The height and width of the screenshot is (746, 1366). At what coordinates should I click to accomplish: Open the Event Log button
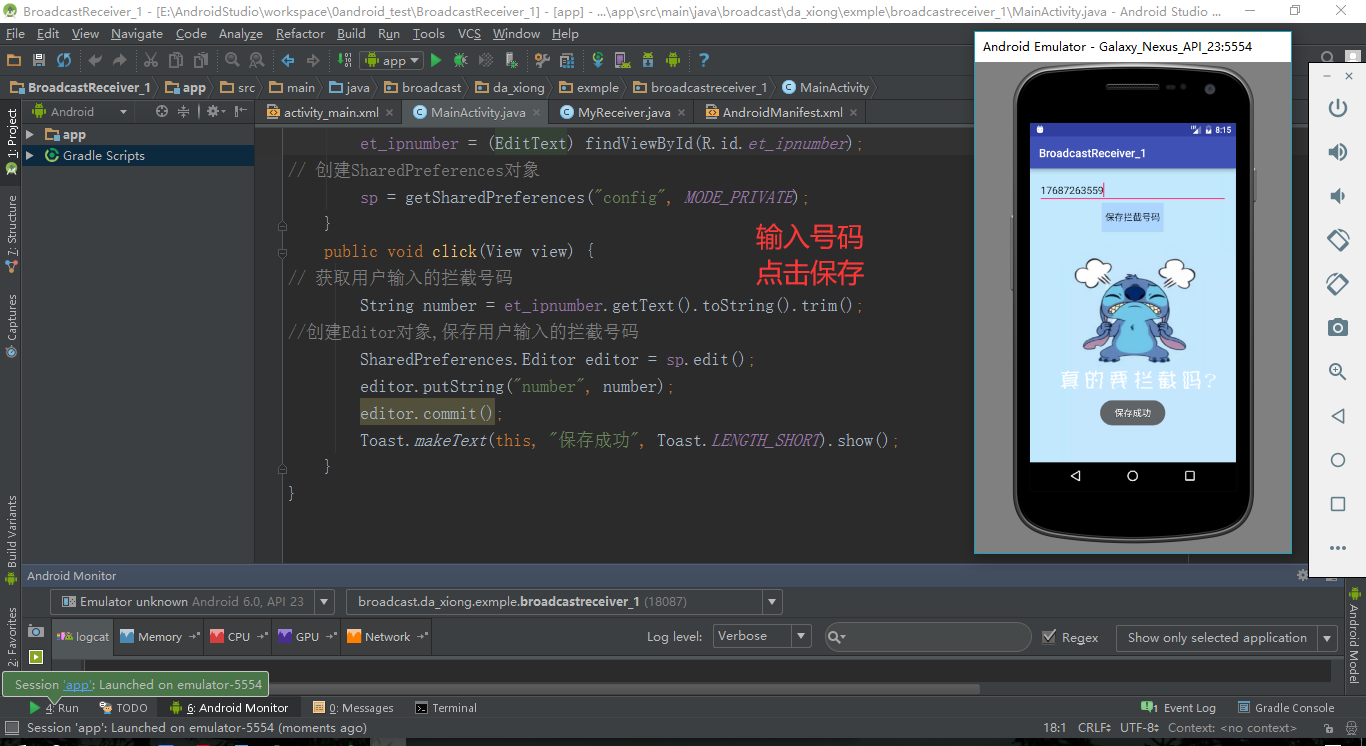[x=1178, y=708]
